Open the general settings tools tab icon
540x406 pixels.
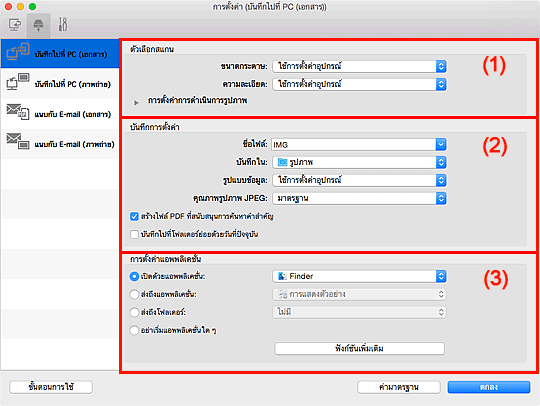tap(63, 24)
